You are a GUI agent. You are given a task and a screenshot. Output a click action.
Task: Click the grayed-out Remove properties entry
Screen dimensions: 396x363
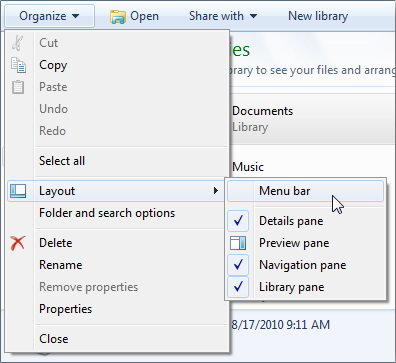click(x=118, y=287)
